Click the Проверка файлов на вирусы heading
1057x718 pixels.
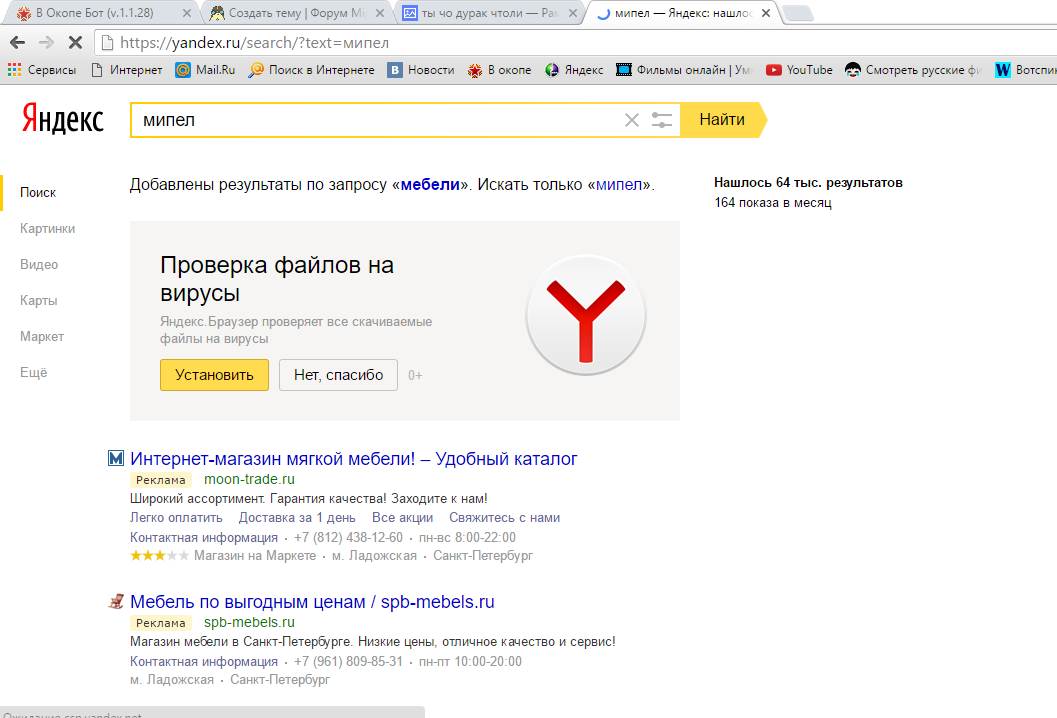pyautogui.click(x=277, y=279)
